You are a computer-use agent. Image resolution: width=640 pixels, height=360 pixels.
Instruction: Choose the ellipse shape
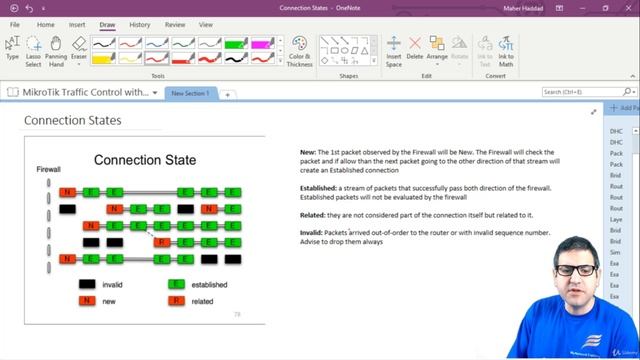tap(345, 51)
